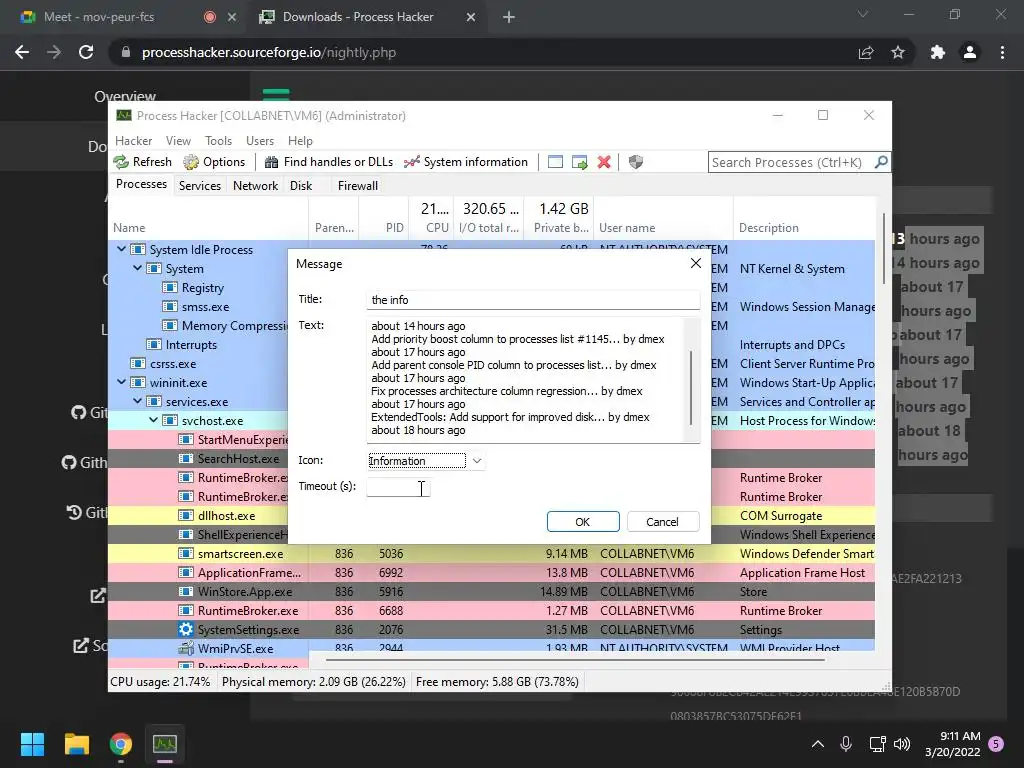Collapse the svchost.exe tree node
Viewport: 1024px width, 768px height.
coord(153,421)
